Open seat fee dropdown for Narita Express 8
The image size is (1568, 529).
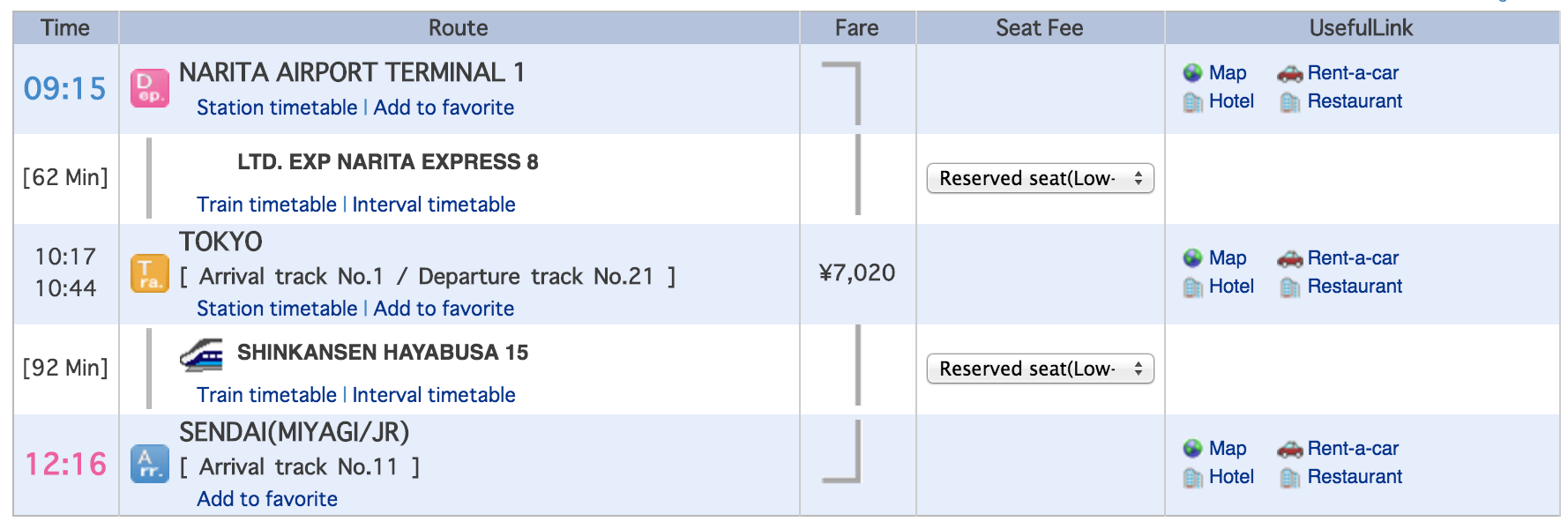[x=1041, y=178]
